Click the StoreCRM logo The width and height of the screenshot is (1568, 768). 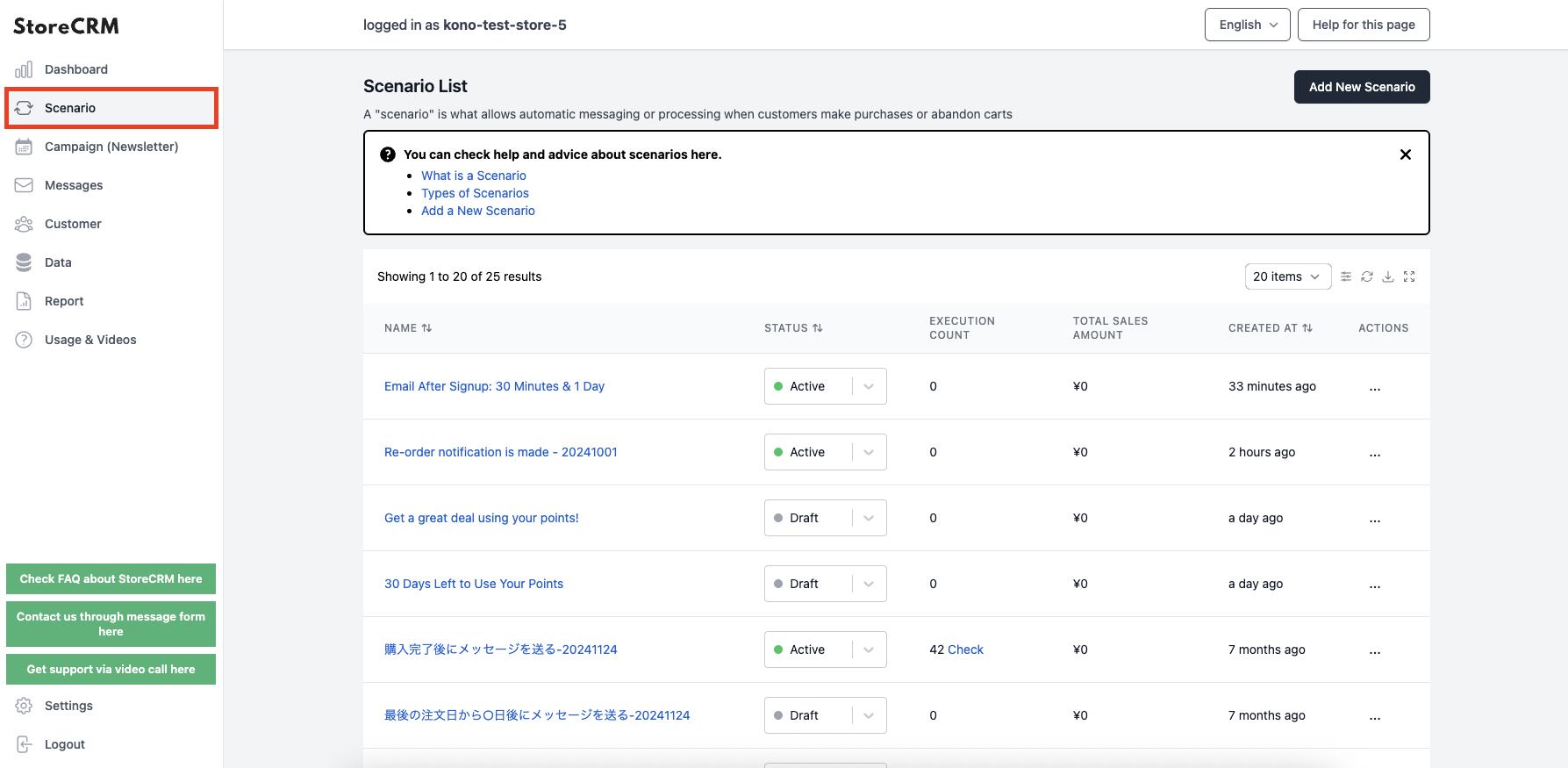pos(66,26)
